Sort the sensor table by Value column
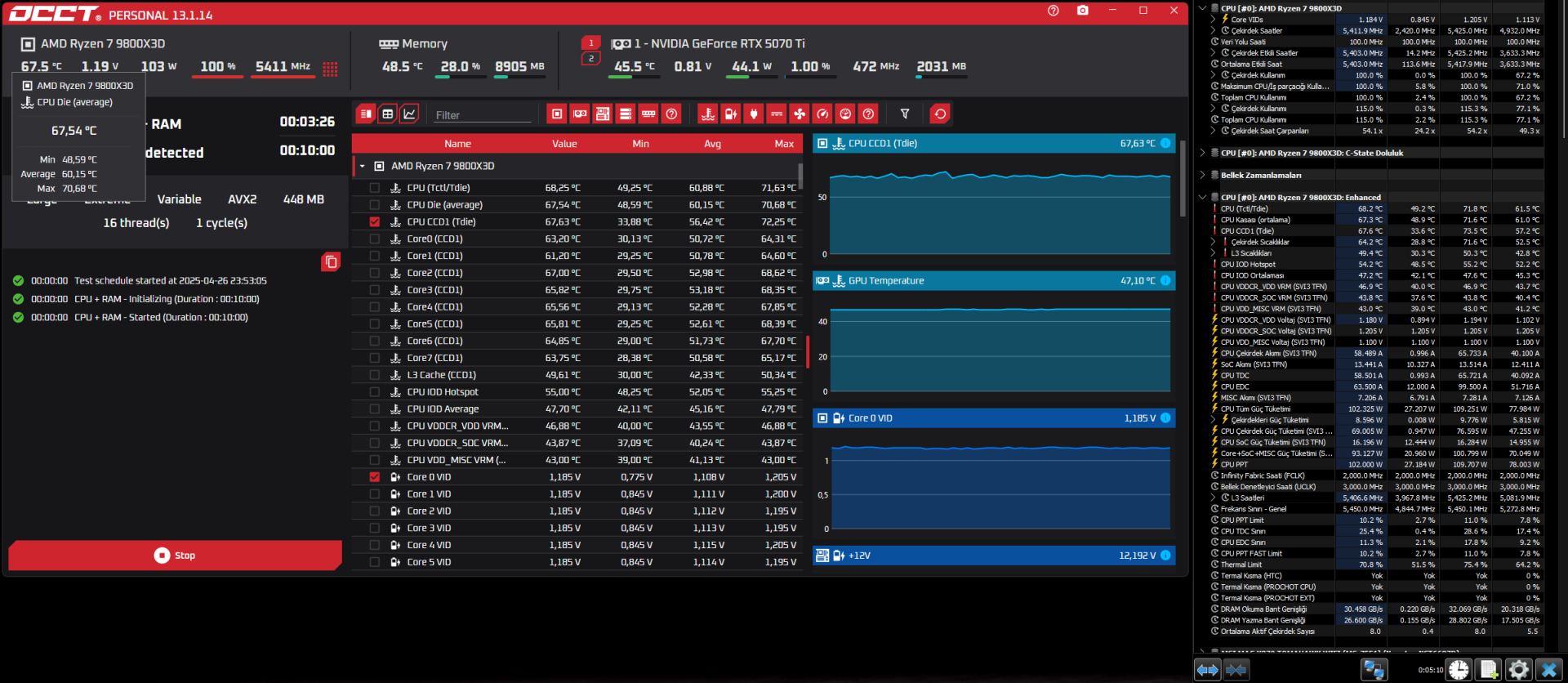This screenshot has height=683, width=1568. point(564,144)
